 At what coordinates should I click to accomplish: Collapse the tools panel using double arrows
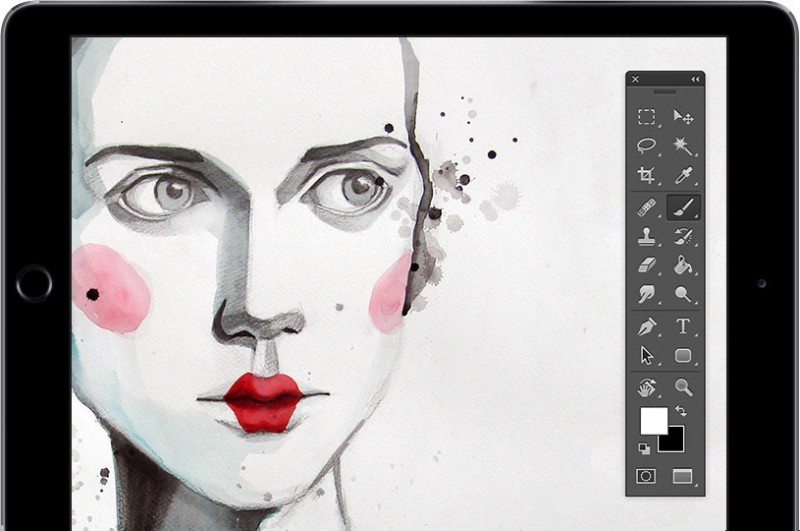click(696, 79)
